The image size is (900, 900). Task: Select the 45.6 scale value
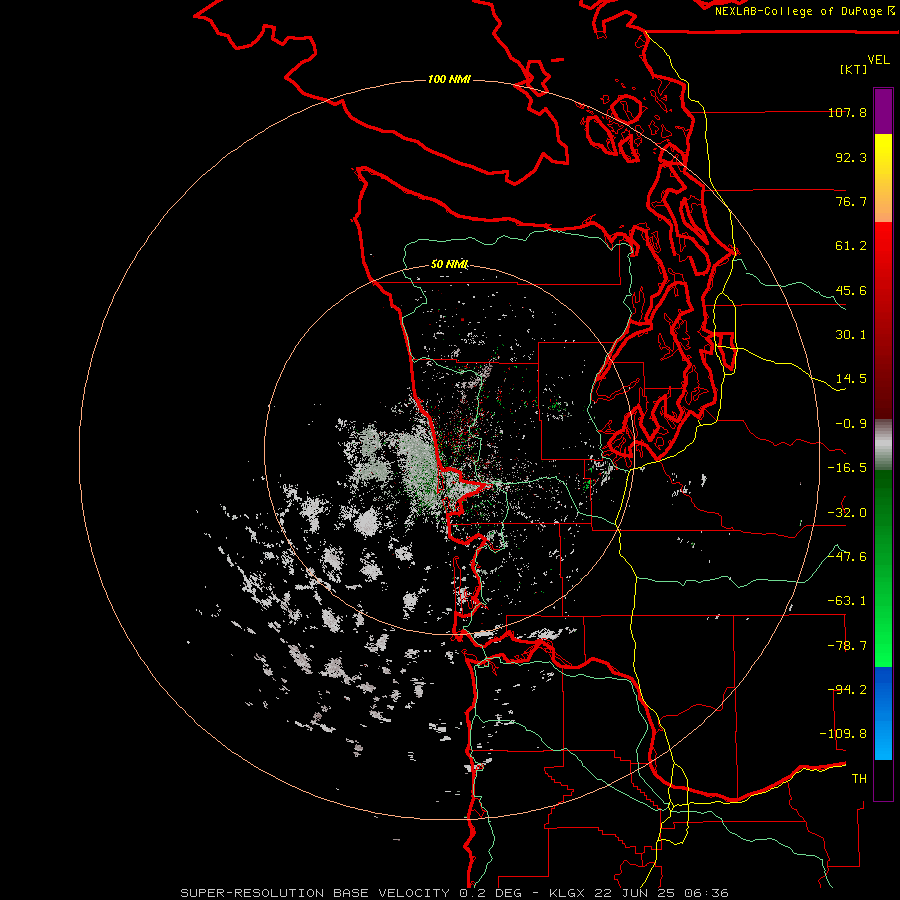[x=851, y=290]
